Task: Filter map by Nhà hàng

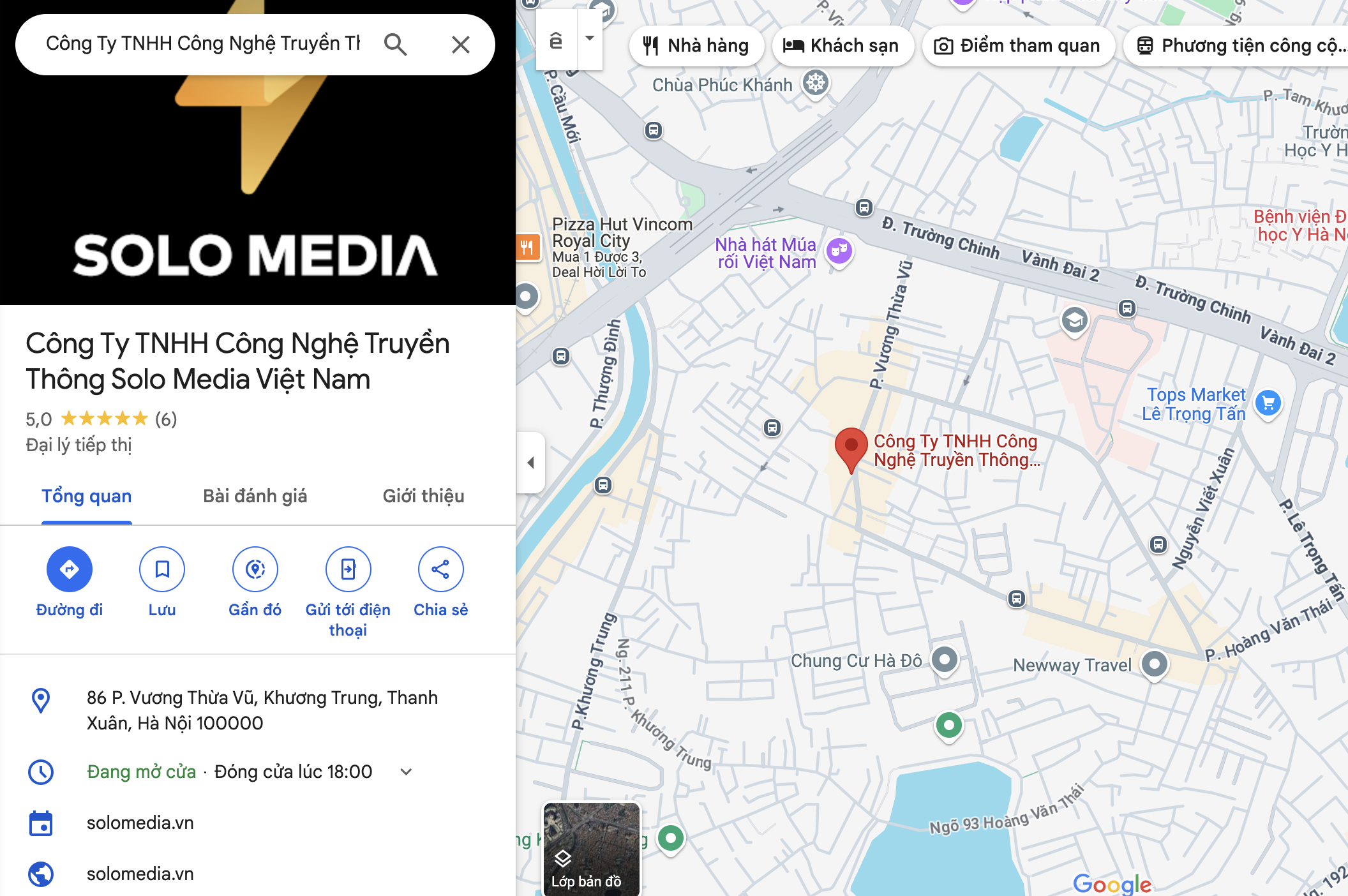Action: pyautogui.click(x=696, y=46)
